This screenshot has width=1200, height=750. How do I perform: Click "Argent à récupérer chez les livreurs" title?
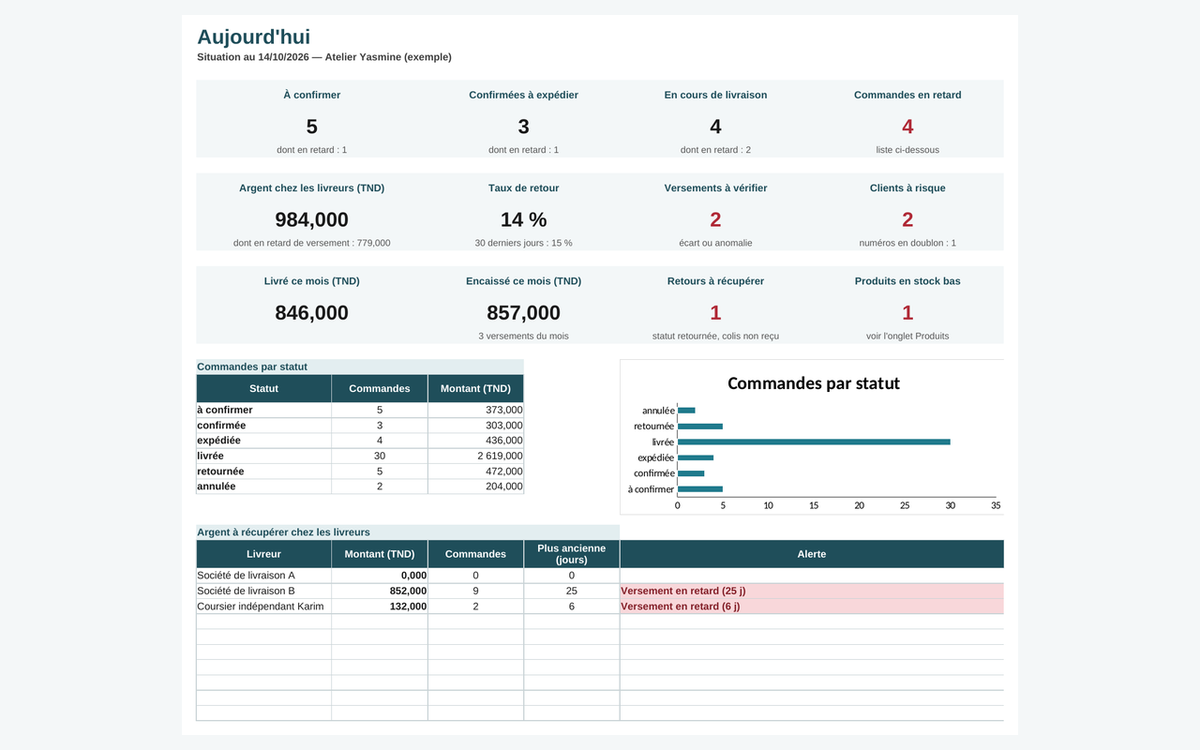pyautogui.click(x=284, y=532)
